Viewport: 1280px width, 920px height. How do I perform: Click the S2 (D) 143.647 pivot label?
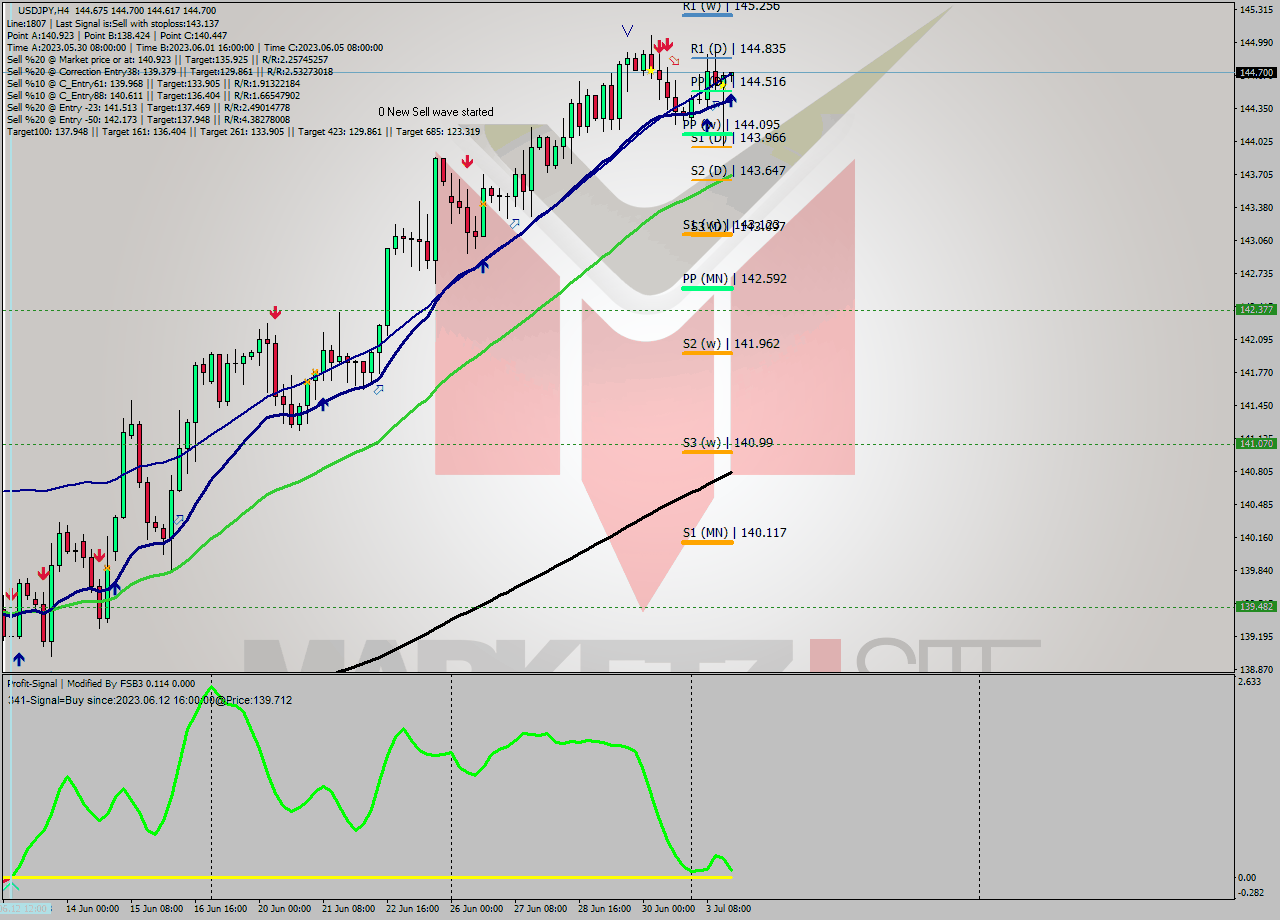pos(738,171)
